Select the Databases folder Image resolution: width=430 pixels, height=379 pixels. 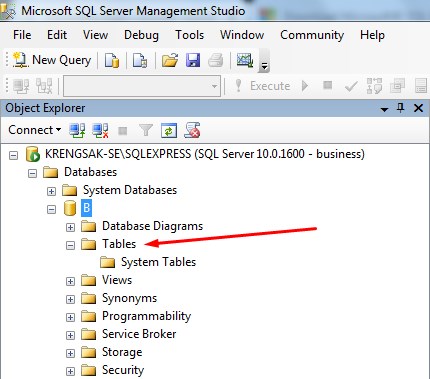tap(90, 172)
